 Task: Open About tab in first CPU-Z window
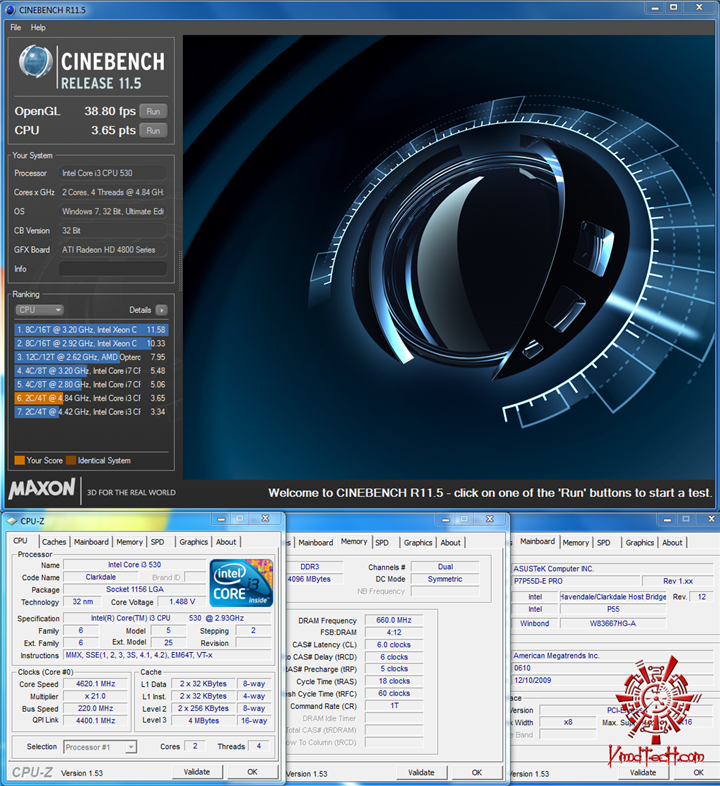[x=226, y=542]
